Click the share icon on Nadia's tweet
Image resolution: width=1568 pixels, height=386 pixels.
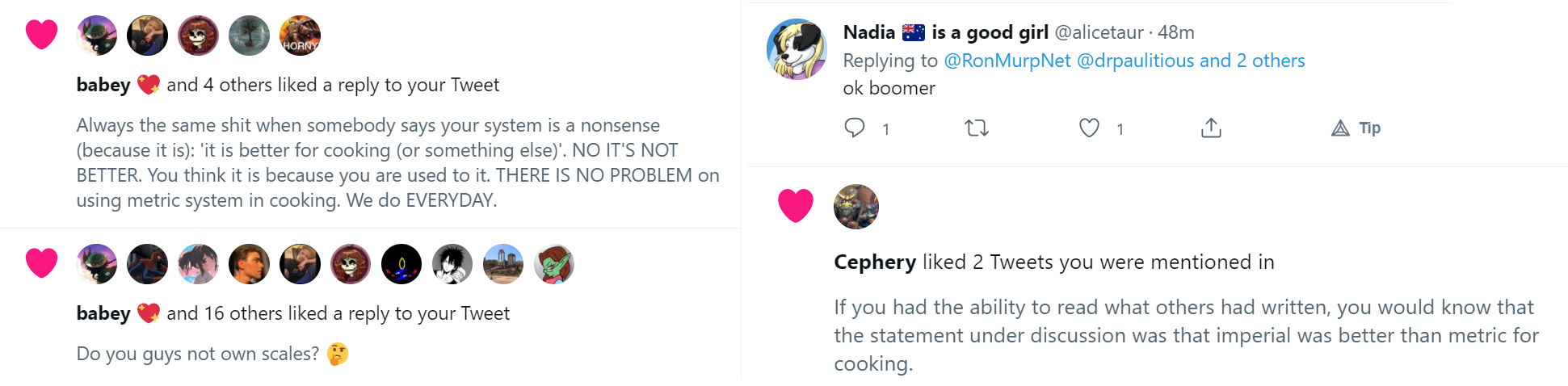coord(1211,128)
